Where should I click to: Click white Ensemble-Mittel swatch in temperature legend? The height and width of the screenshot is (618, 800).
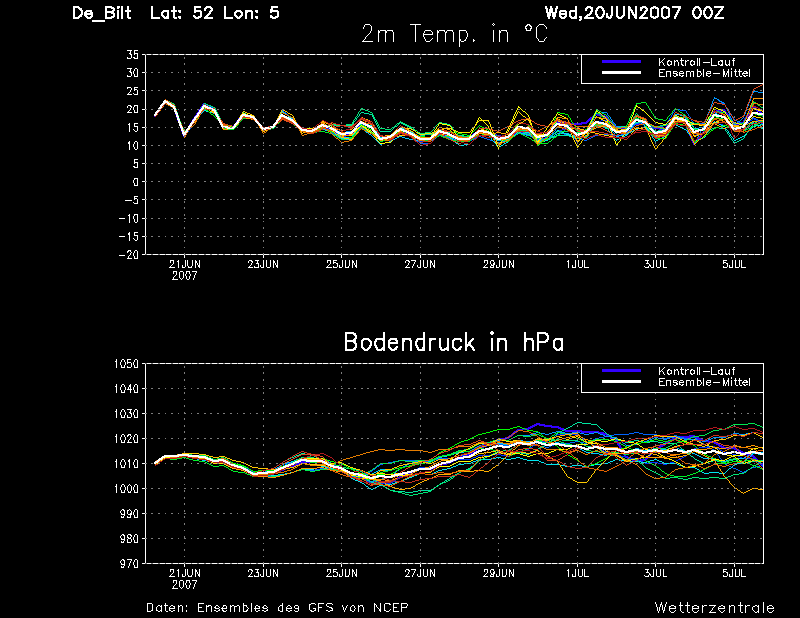point(621,73)
